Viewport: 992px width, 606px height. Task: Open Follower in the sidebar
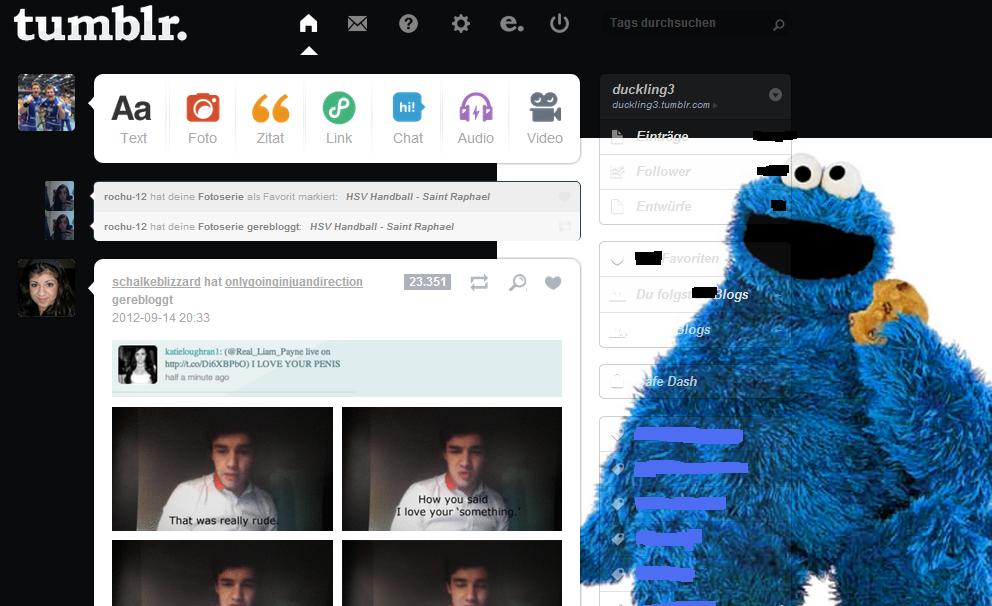695,171
